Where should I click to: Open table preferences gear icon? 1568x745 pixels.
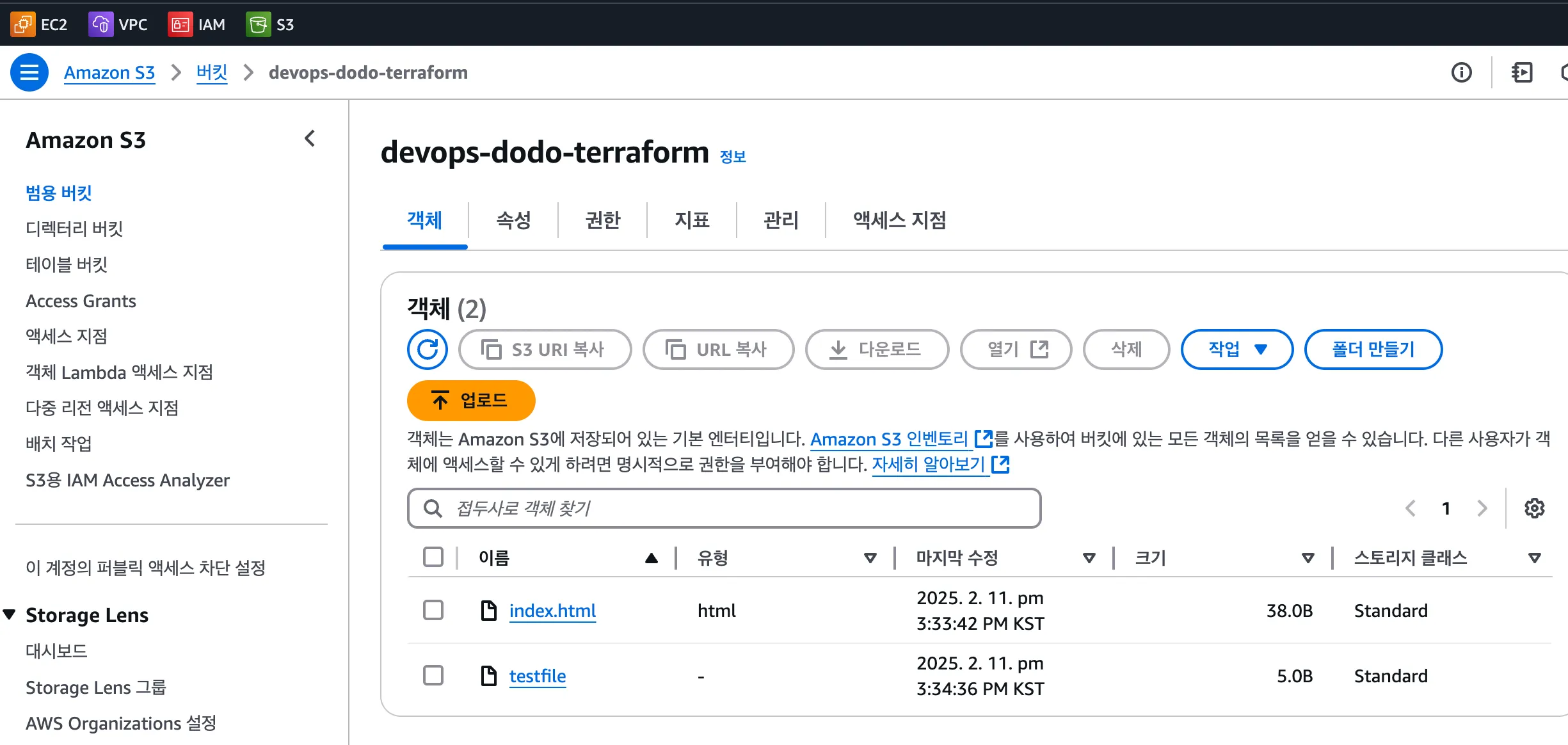(1534, 508)
